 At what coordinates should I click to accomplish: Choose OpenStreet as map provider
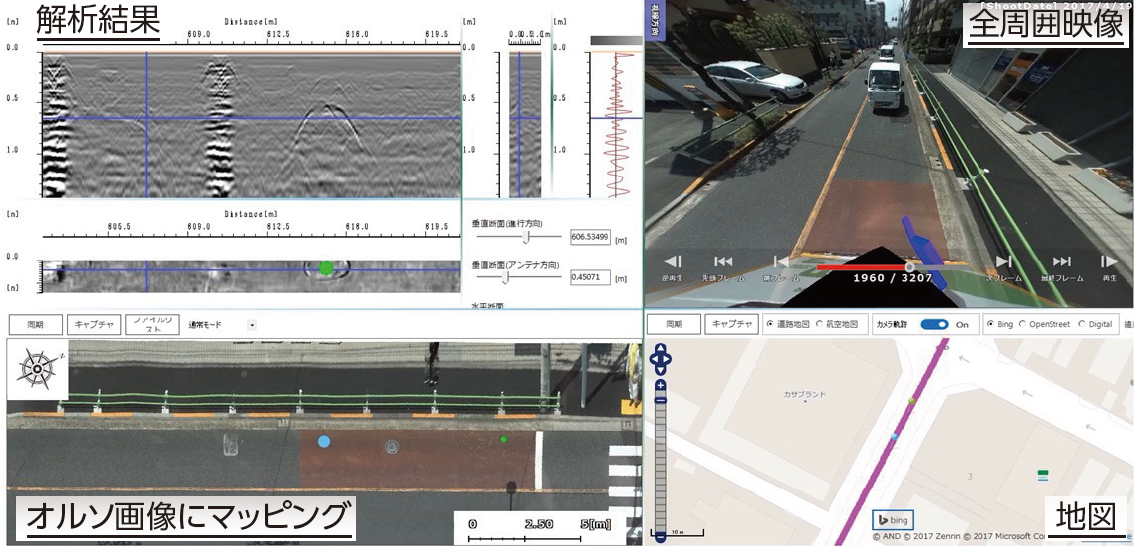tap(1023, 325)
